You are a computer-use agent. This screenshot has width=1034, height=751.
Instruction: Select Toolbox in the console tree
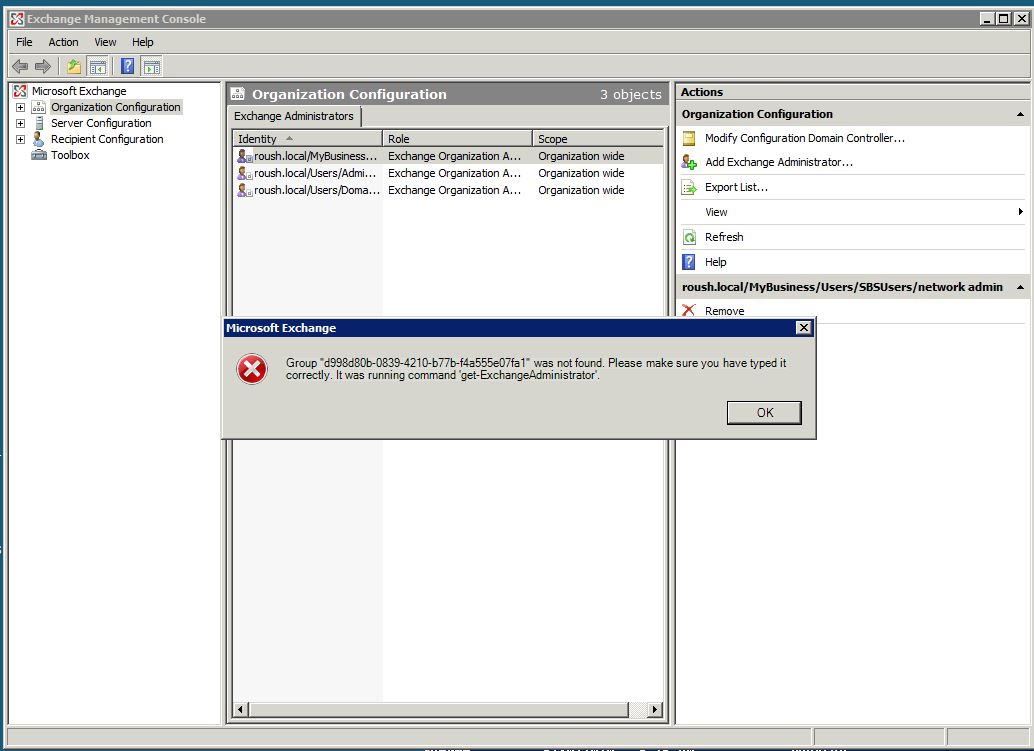(70, 155)
